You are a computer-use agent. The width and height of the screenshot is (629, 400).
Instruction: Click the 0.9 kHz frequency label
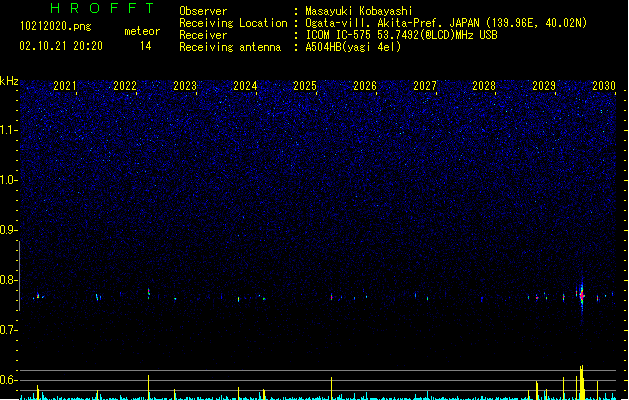8,230
